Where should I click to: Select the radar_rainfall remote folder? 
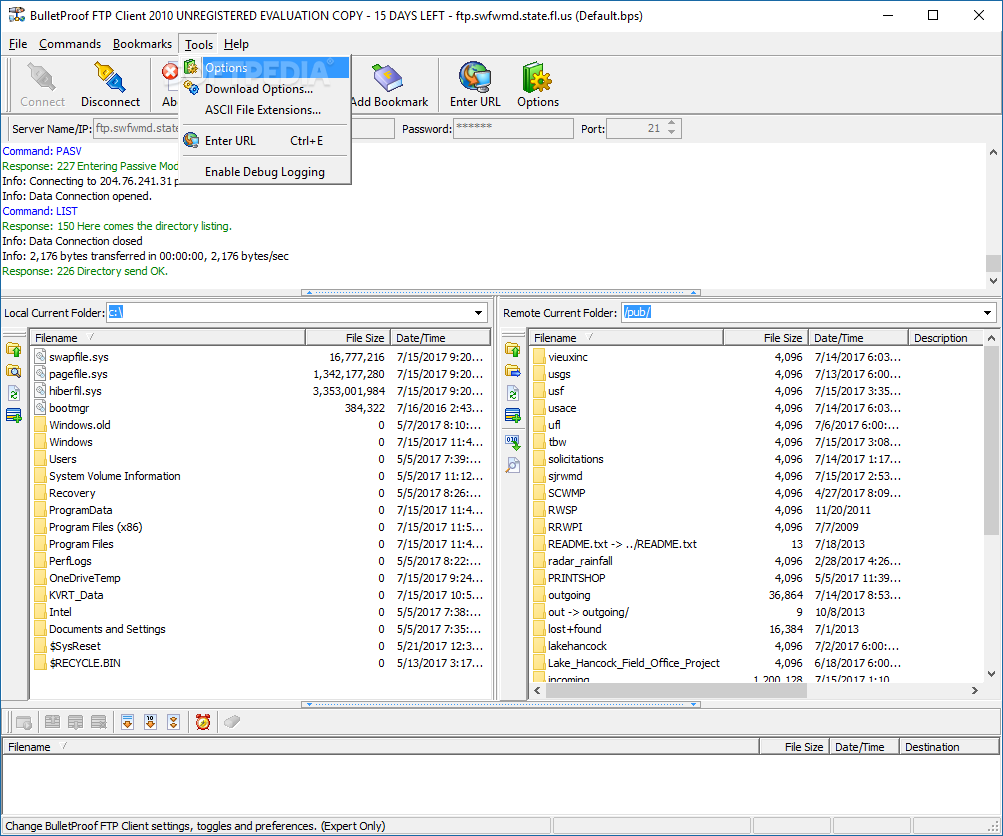pyautogui.click(x=580, y=561)
